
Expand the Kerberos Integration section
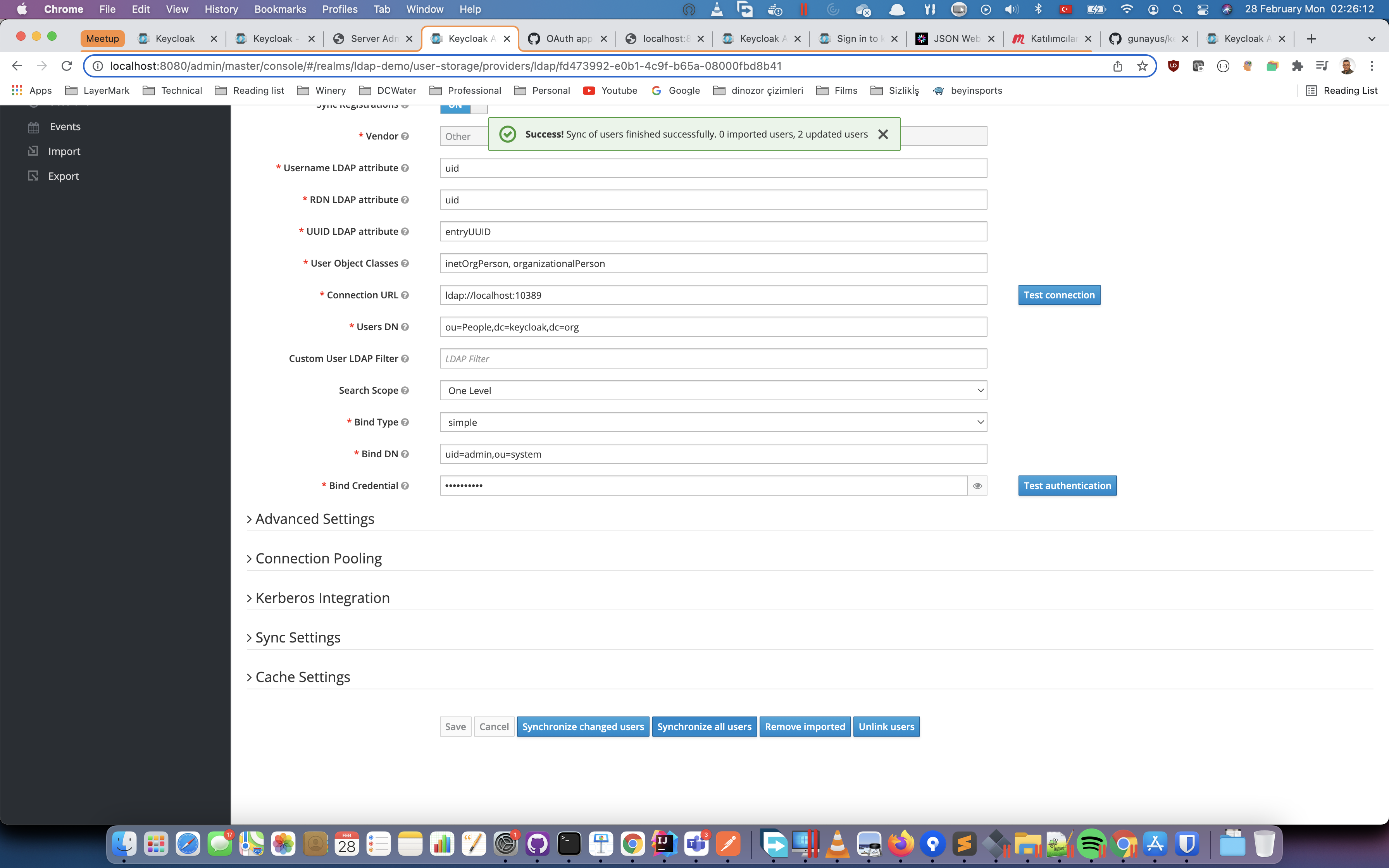pos(322,598)
